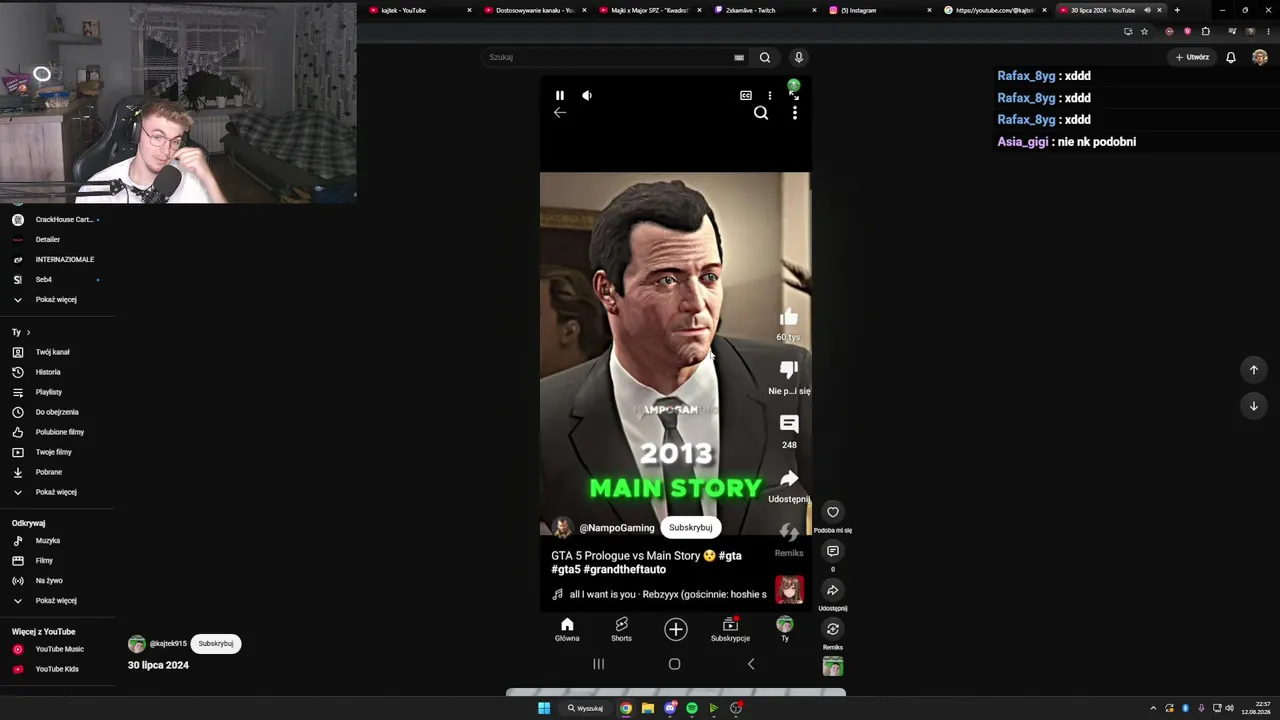This screenshot has width=1280, height=720.
Task: Open Twoje filmy in the sidebar
Action: (x=56, y=452)
